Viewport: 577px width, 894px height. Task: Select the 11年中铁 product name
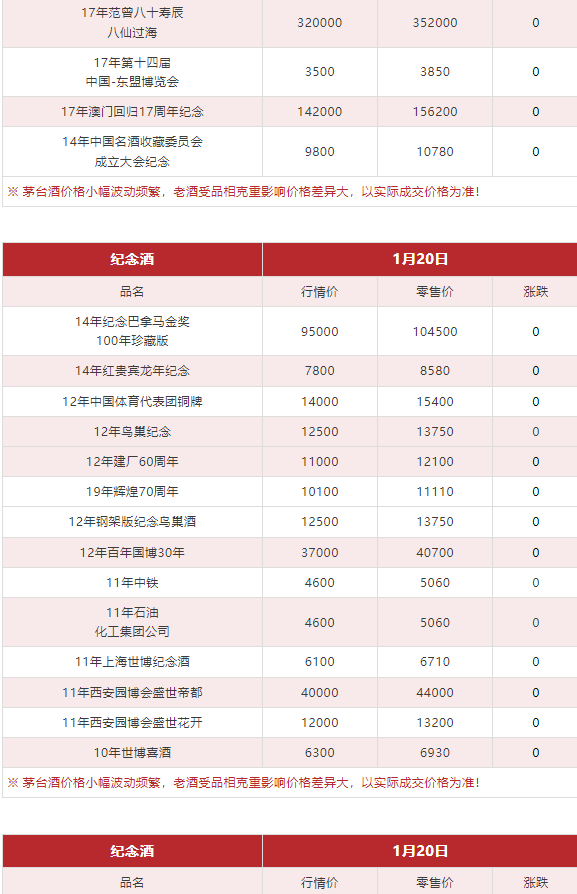pos(132,583)
